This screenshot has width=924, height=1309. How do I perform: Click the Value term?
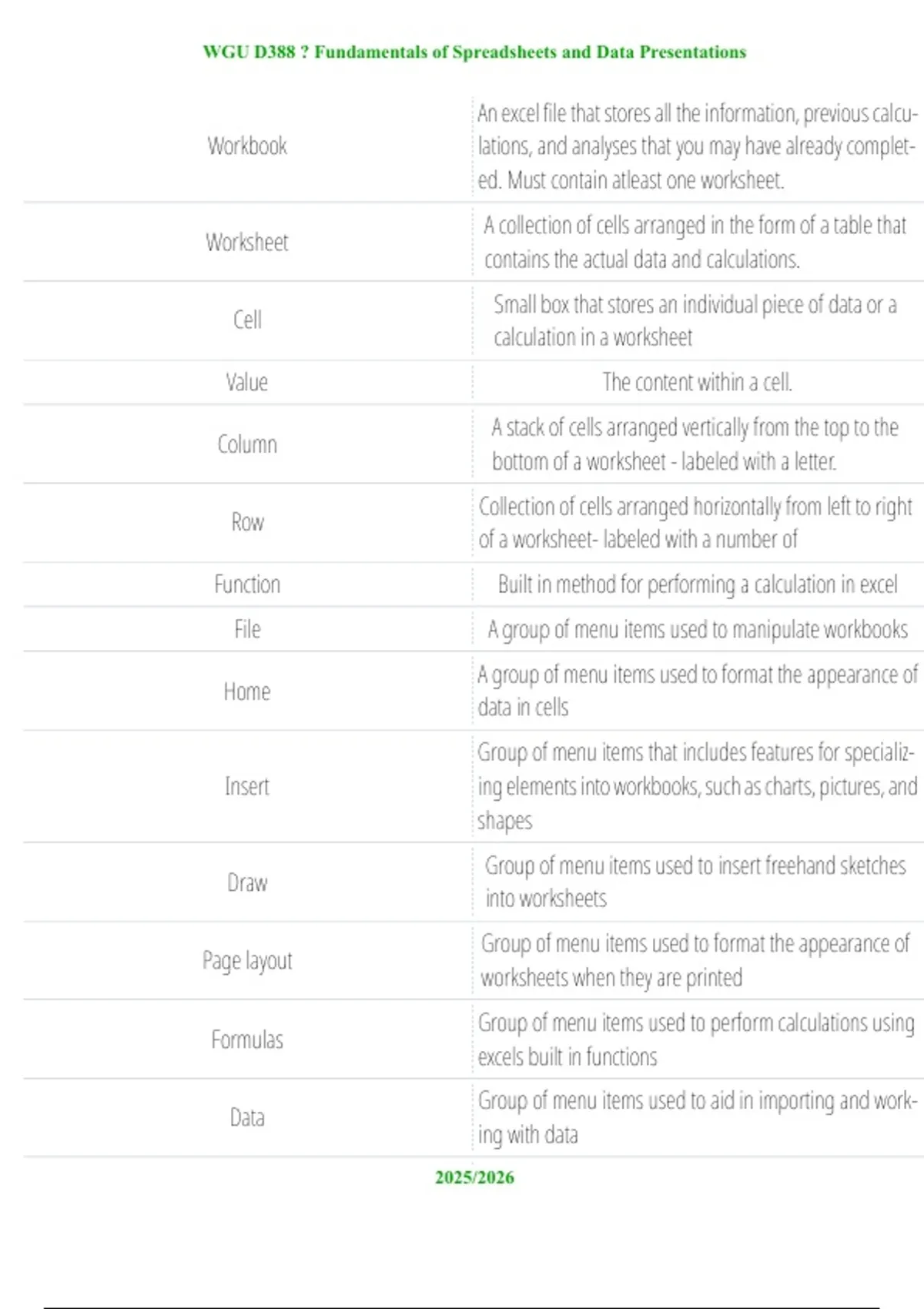pos(247,382)
